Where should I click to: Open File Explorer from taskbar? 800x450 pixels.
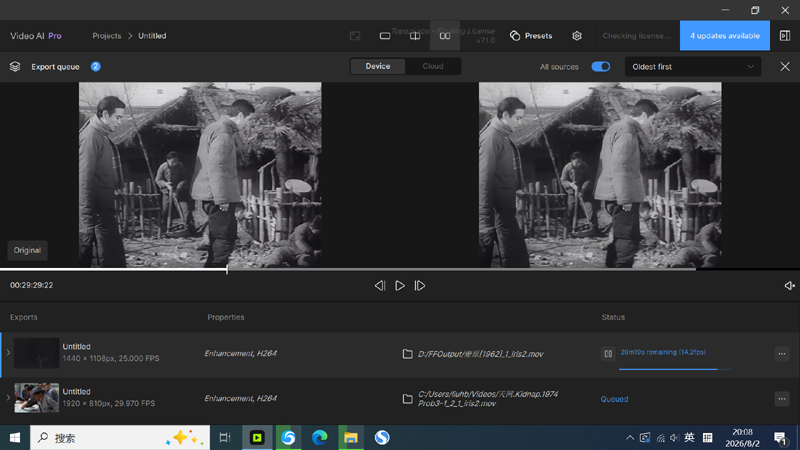tap(351, 438)
